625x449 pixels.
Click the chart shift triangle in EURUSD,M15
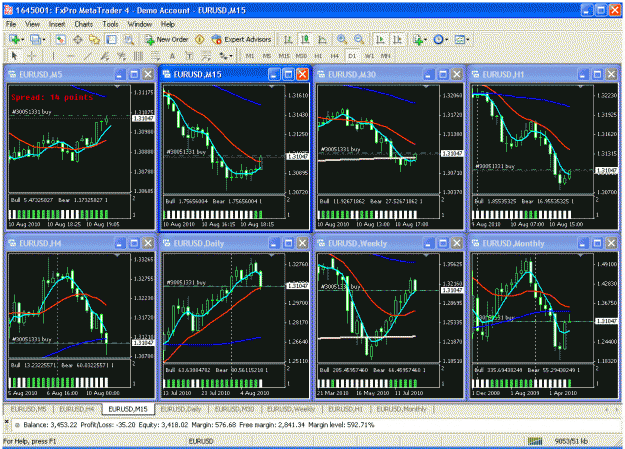(x=271, y=87)
